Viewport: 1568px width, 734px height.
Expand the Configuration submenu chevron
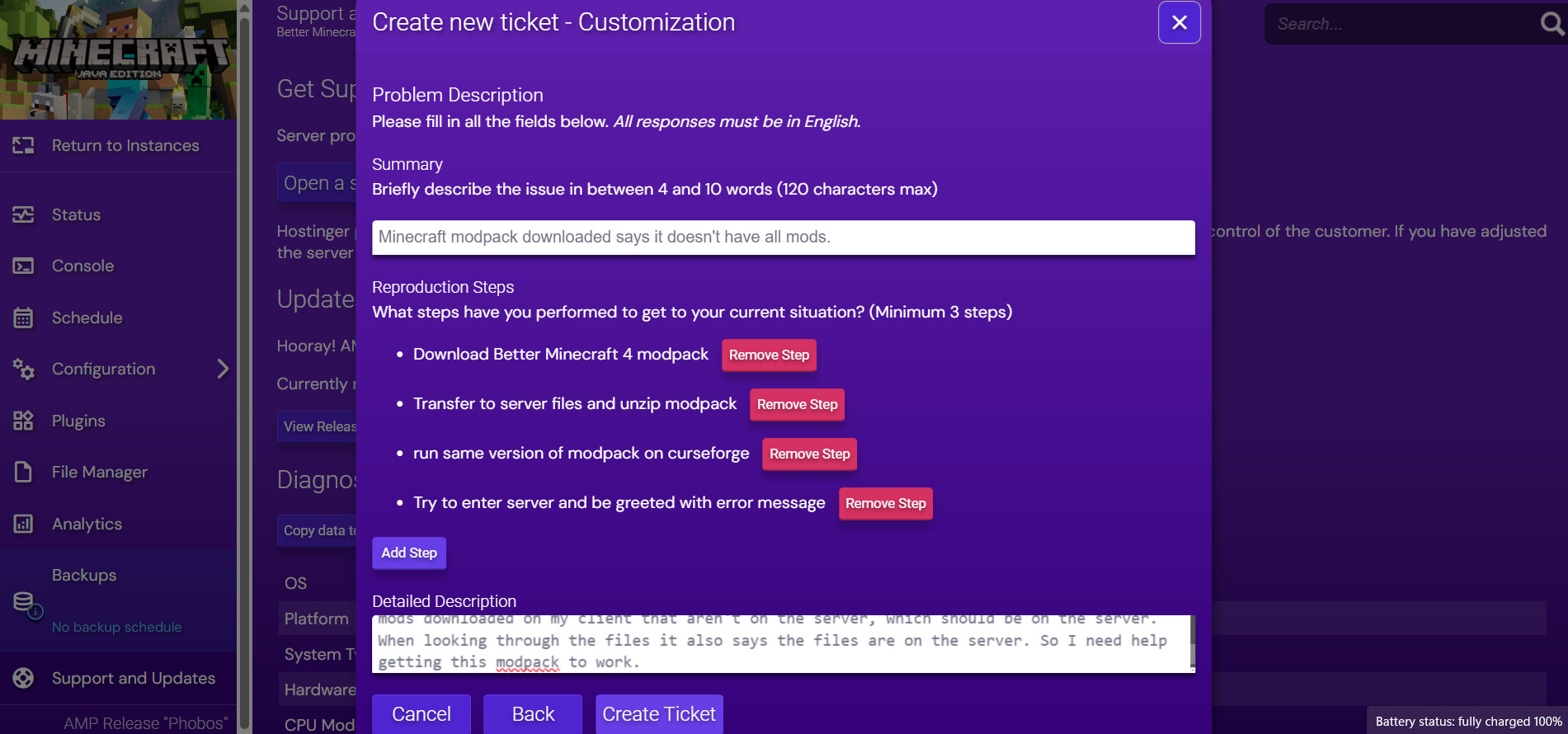tap(223, 369)
